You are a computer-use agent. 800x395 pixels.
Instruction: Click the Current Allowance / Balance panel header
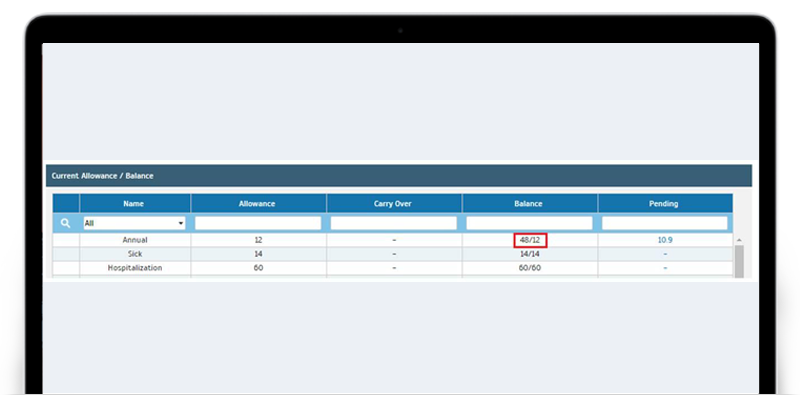coord(399,176)
